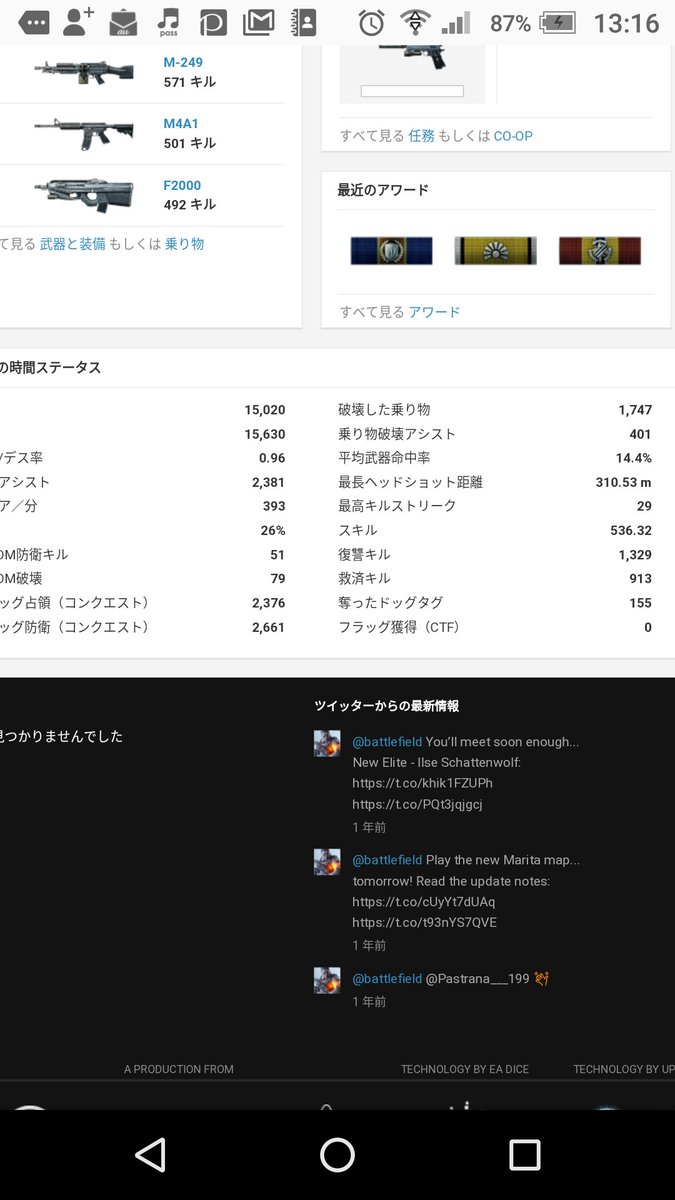This screenshot has width=675, height=1200.
Task: Click the F2000 rifle image
Action: 83,194
